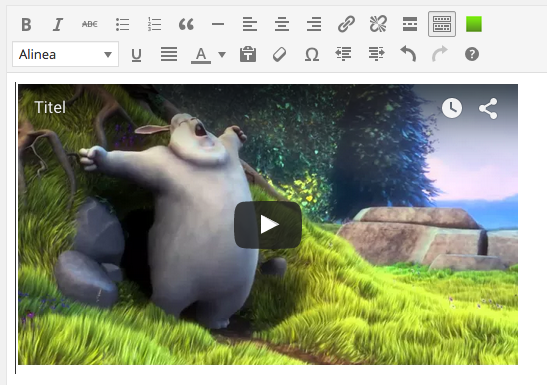Undo the last action
Screen dimensions: 547x385
pyautogui.click(x=408, y=54)
